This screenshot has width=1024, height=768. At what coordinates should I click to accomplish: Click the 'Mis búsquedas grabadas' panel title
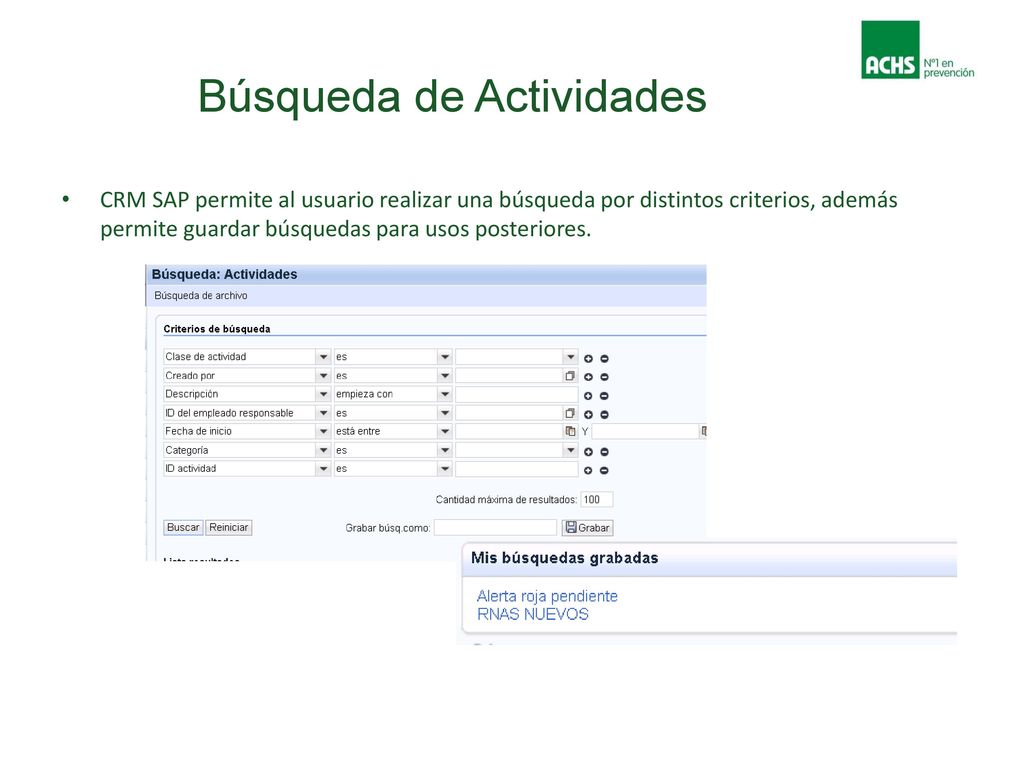[564, 558]
